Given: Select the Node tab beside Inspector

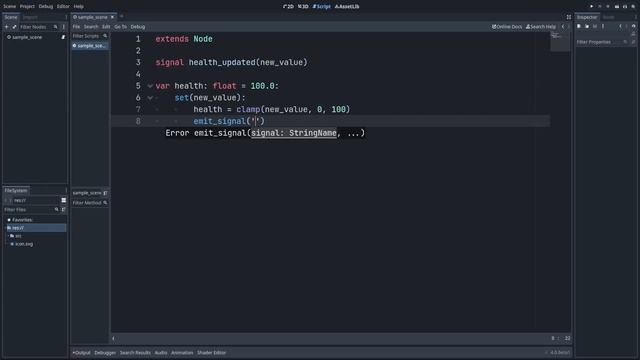Looking at the screenshot, I should pos(609,17).
